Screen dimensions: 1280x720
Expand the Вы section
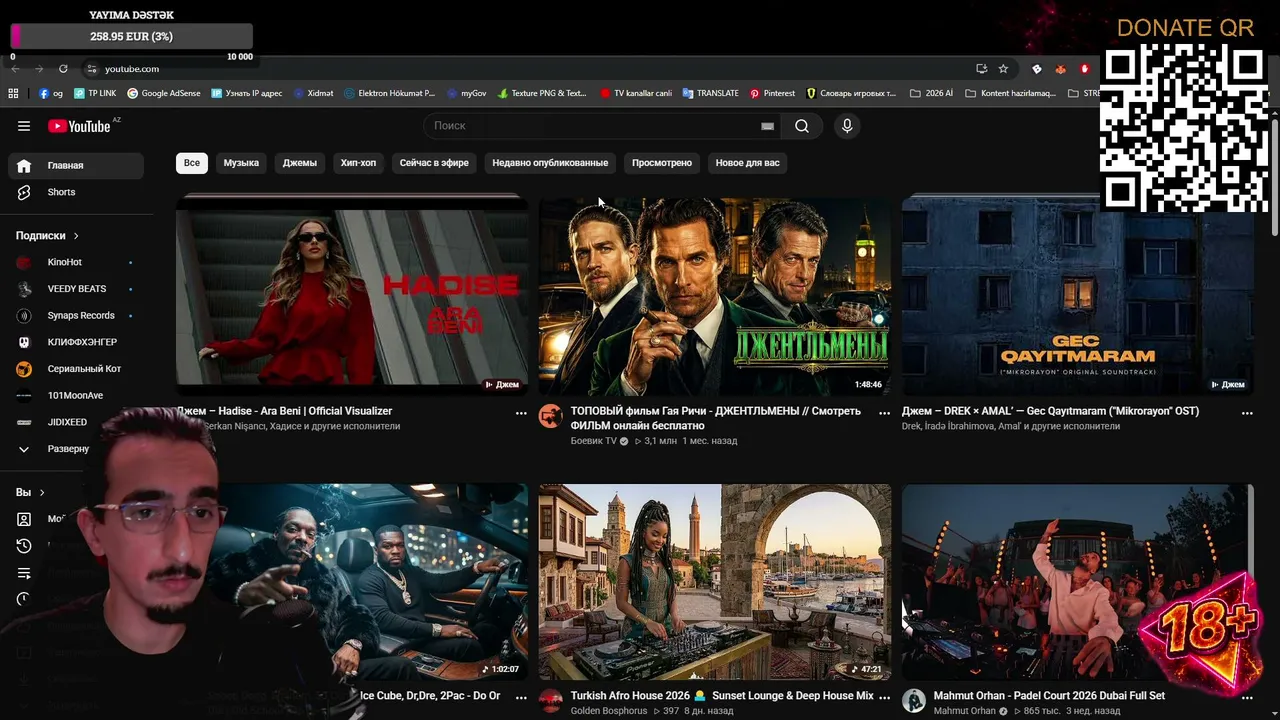pyautogui.click(x=30, y=492)
